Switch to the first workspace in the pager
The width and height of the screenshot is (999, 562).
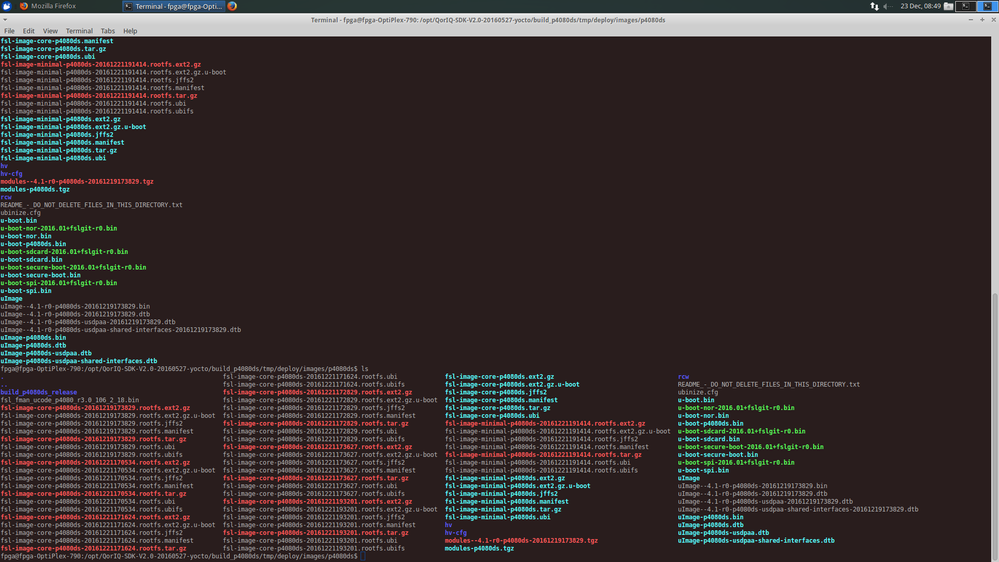coord(966,6)
